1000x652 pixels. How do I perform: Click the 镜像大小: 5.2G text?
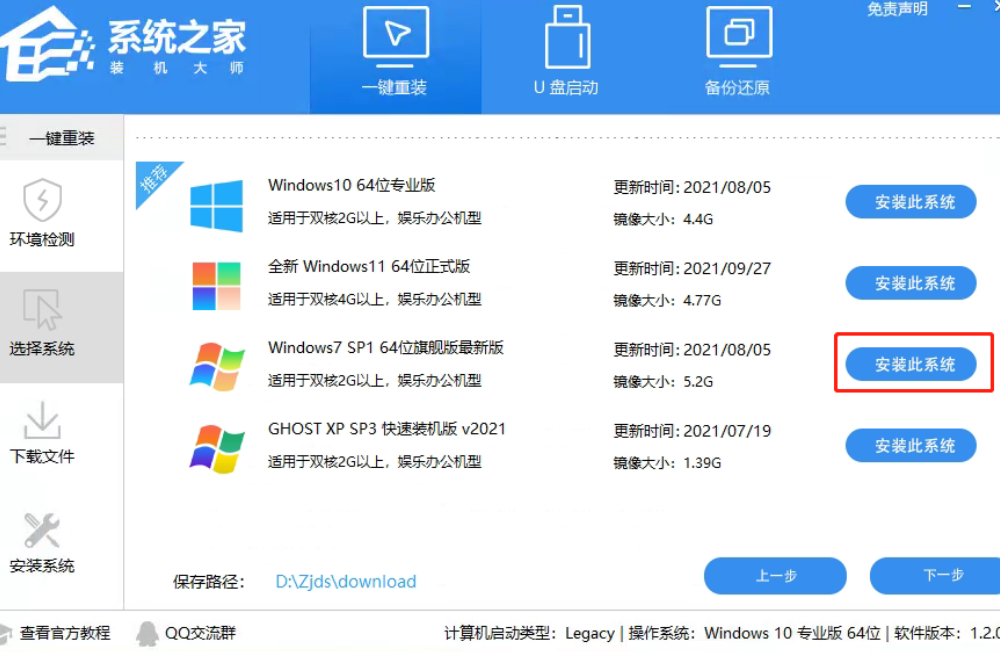tap(663, 382)
